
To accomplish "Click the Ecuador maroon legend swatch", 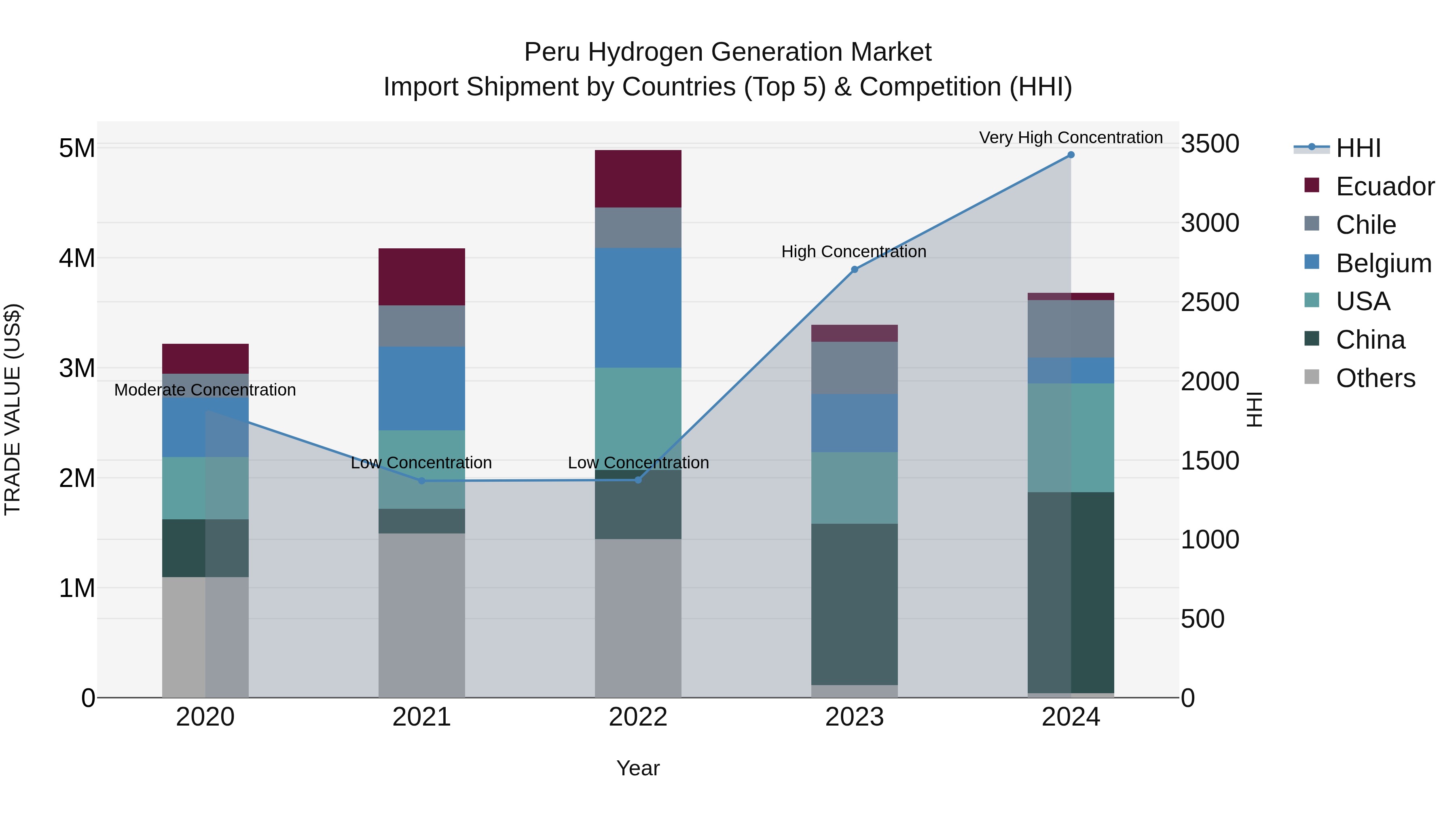I will pyautogui.click(x=1312, y=185).
